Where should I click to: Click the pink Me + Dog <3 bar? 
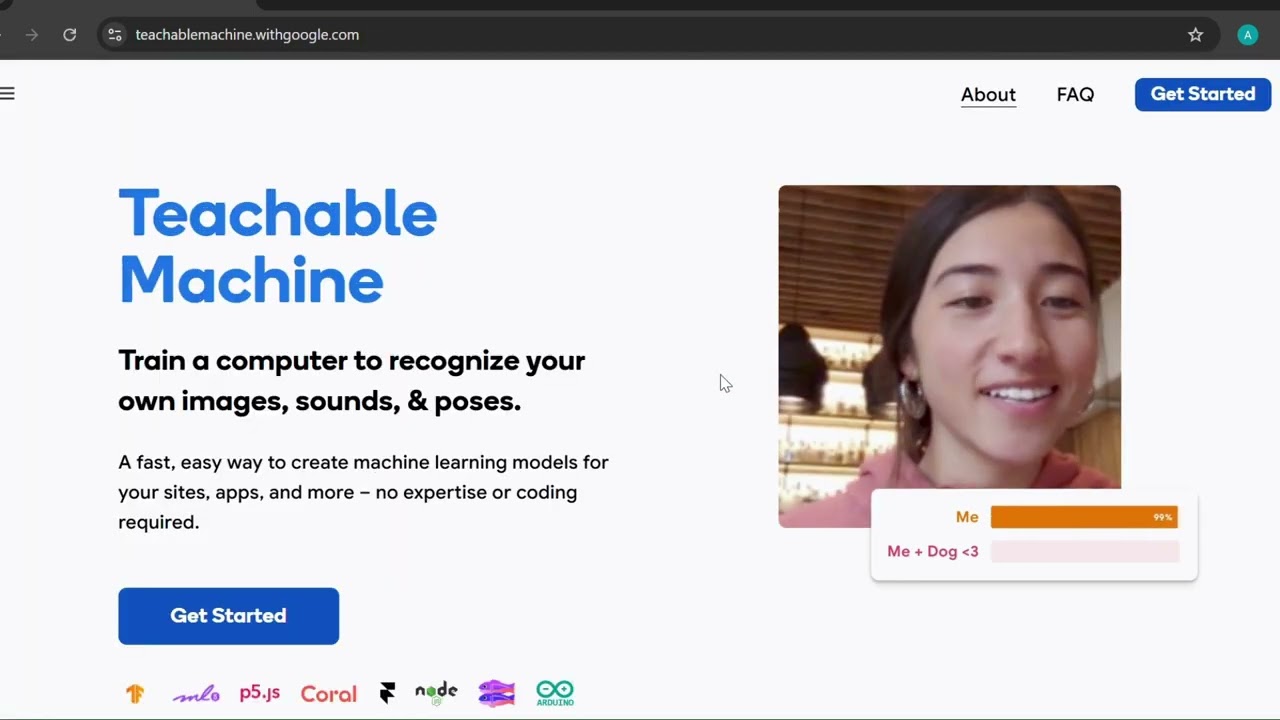pyautogui.click(x=1085, y=551)
